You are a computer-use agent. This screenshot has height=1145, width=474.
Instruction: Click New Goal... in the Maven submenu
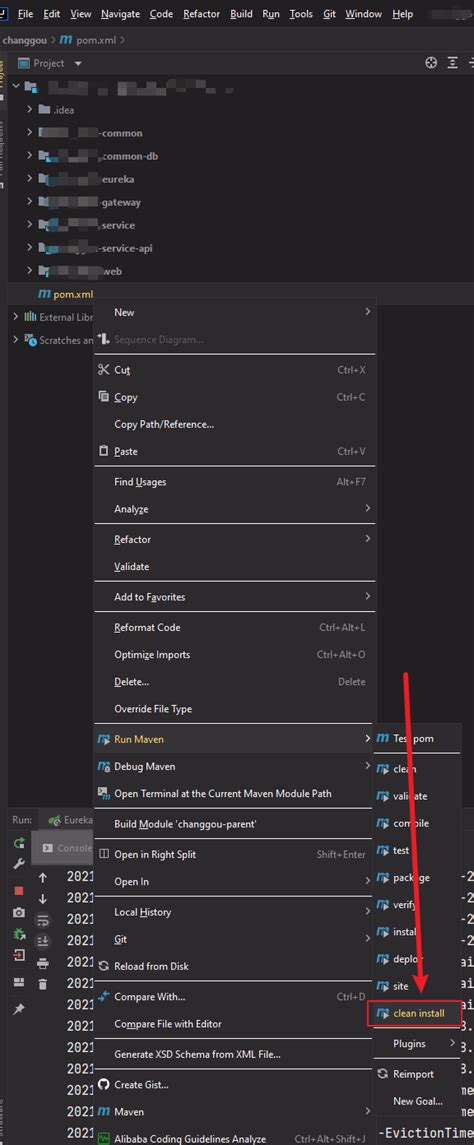click(x=418, y=1101)
